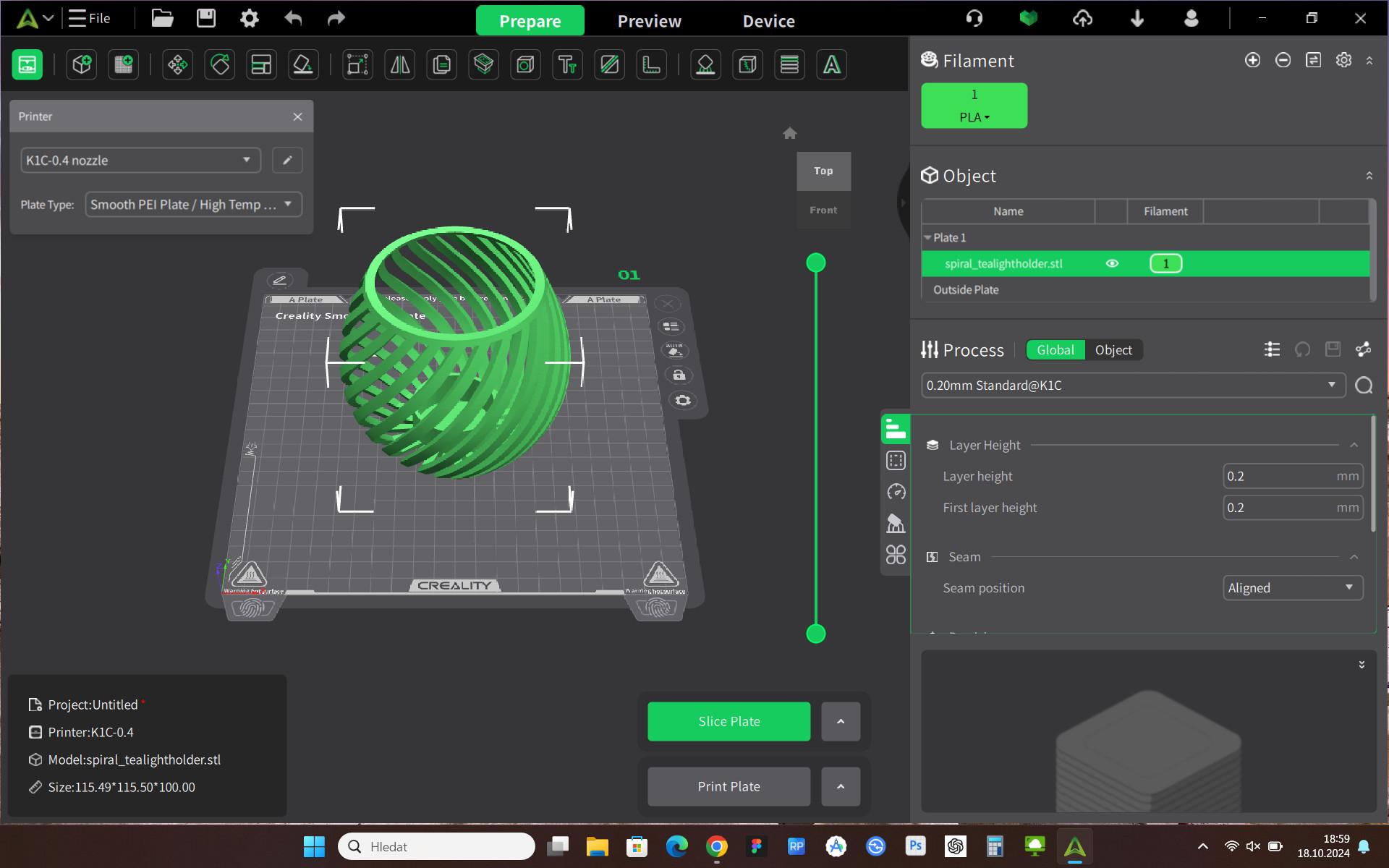Open the K1C-0.4 nozzle printer dropdown

point(140,160)
